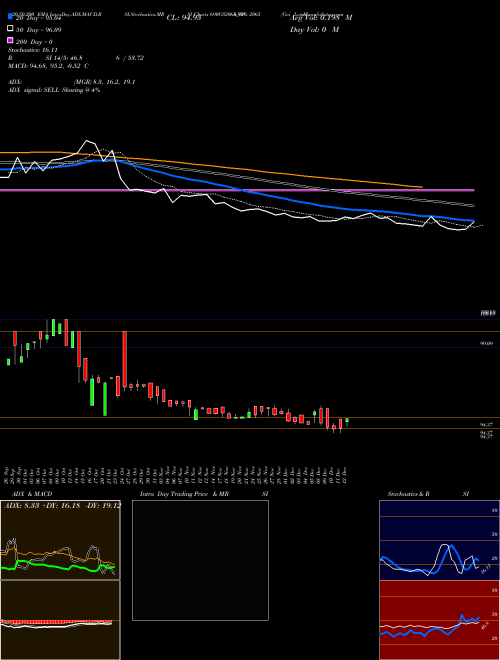Open the MACD histogram panel with red bars
Screen dimensions: 500x660
click(60, 620)
